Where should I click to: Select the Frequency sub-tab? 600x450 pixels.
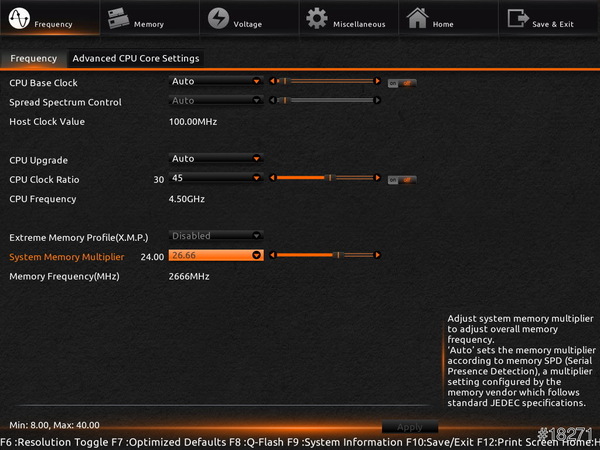(34, 59)
